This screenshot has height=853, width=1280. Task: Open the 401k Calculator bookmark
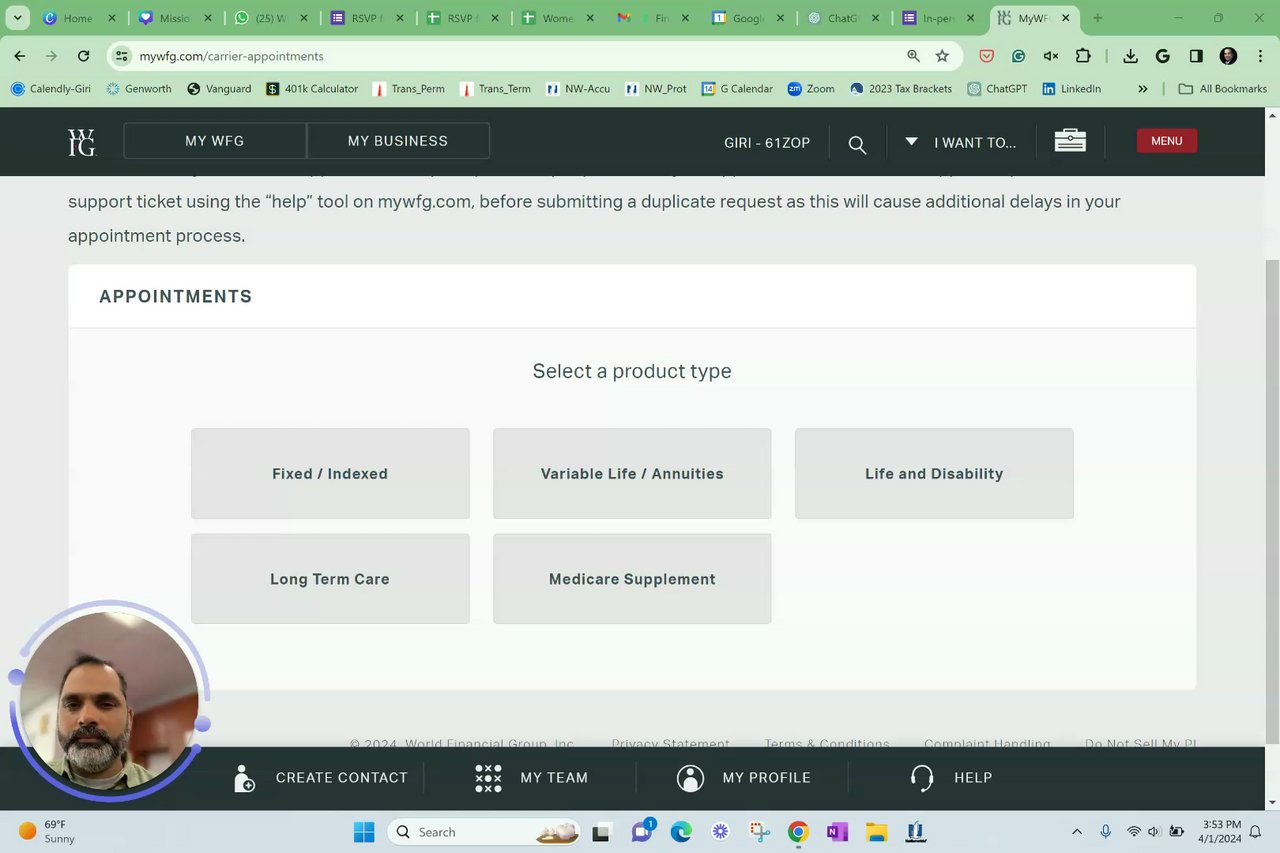point(312,88)
